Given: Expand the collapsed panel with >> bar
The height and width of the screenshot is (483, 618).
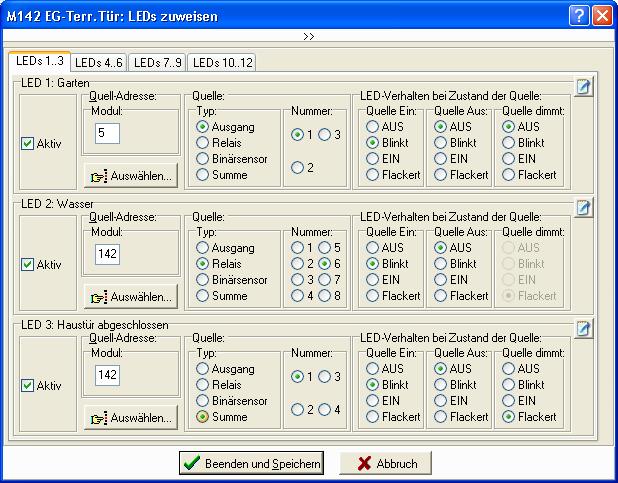Looking at the screenshot, I should coord(309,36).
